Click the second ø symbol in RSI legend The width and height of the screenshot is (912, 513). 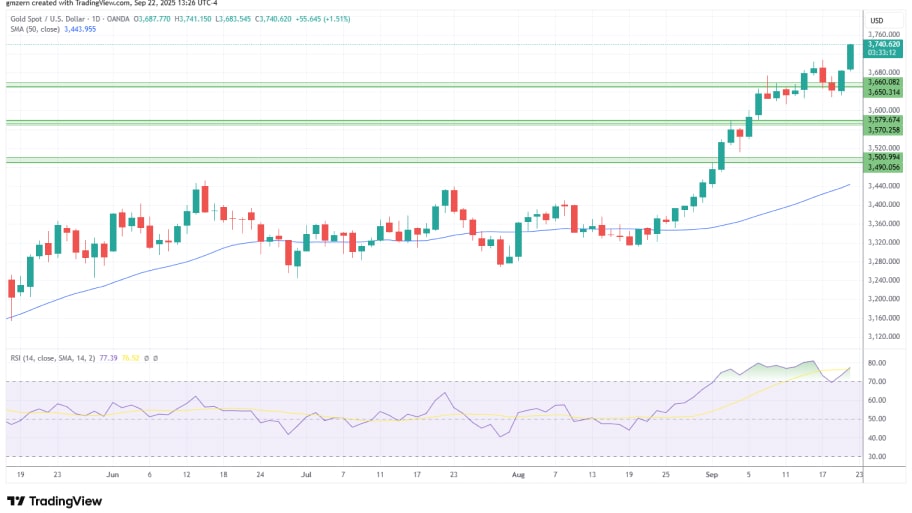(155, 357)
